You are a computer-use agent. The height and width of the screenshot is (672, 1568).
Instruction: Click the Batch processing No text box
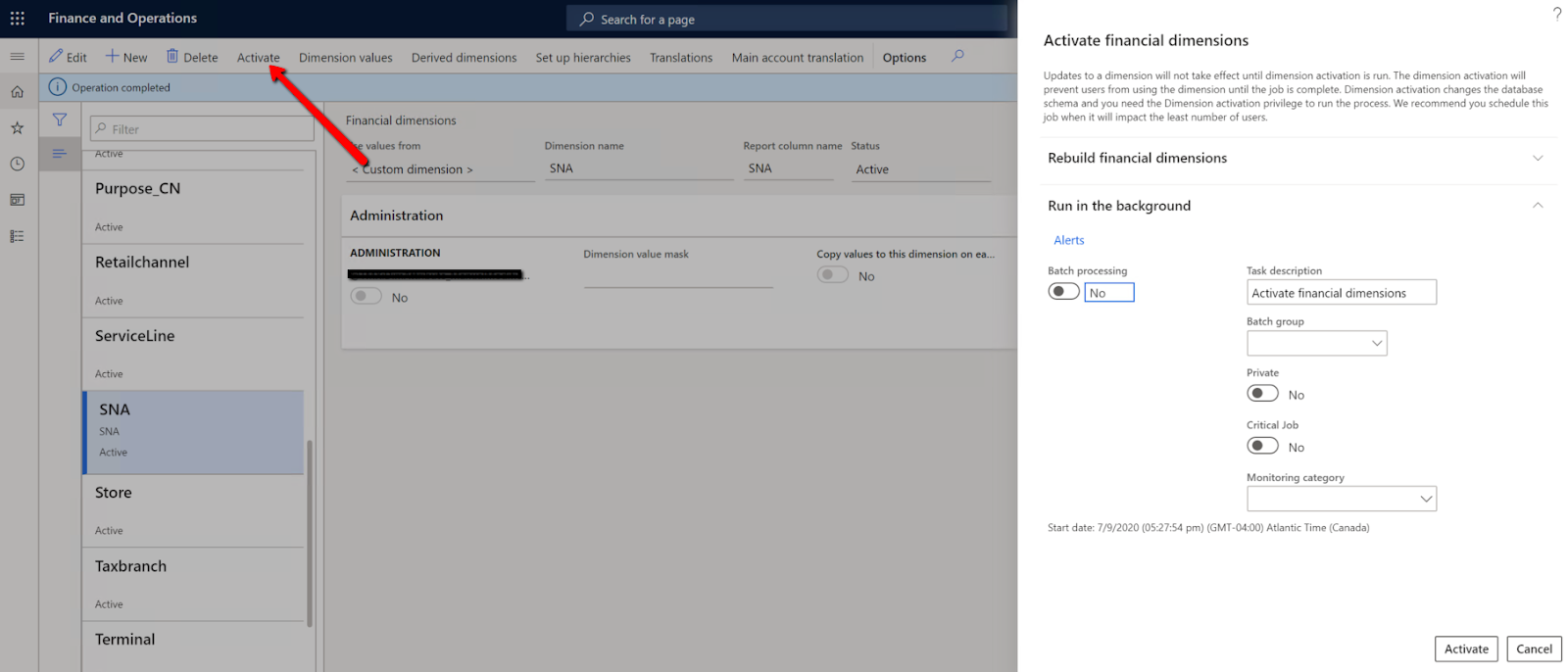coord(1109,292)
